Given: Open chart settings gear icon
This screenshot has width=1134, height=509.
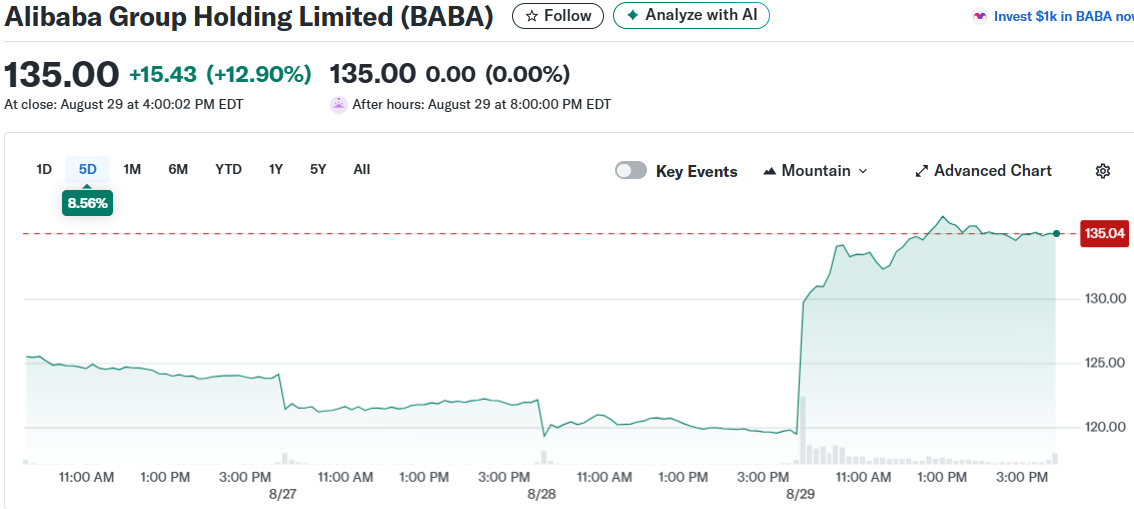Looking at the screenshot, I should click(1103, 171).
